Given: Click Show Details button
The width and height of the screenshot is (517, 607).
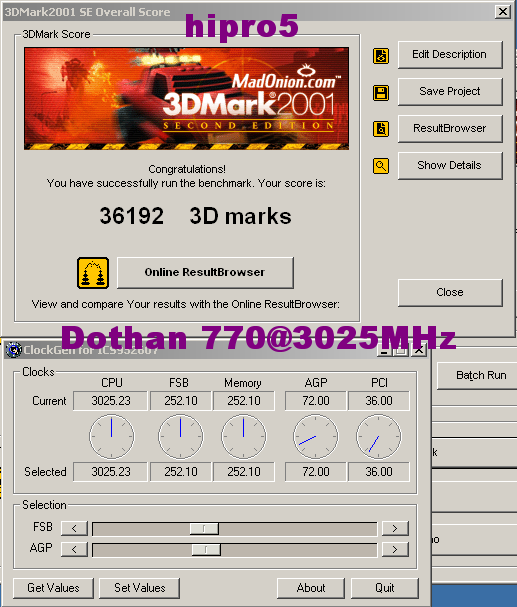Looking at the screenshot, I should pos(450,166).
